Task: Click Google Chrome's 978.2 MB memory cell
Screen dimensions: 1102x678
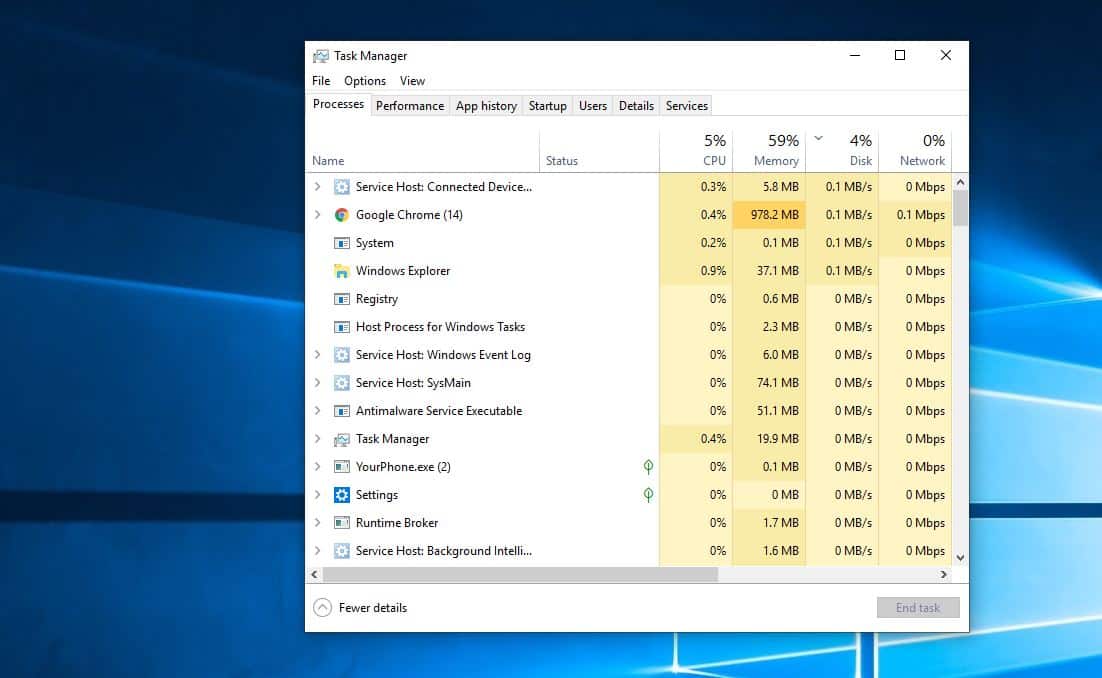Action: click(769, 215)
